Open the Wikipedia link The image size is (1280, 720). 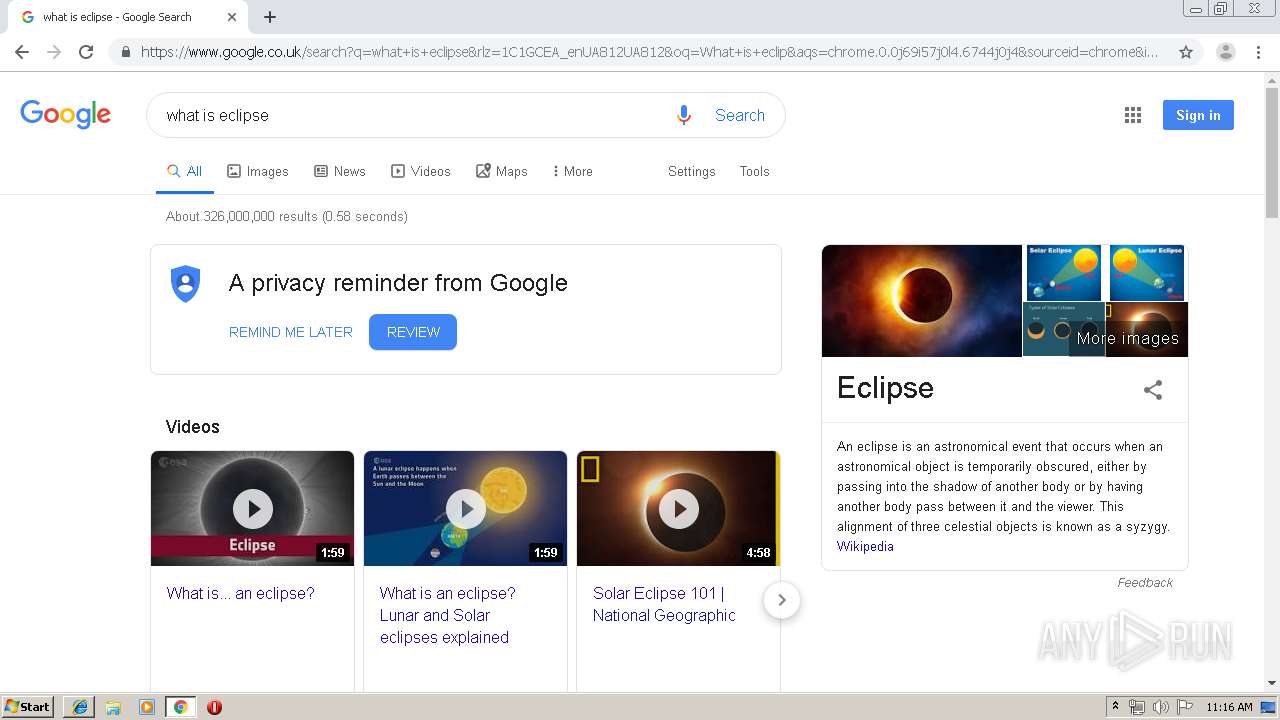point(865,546)
